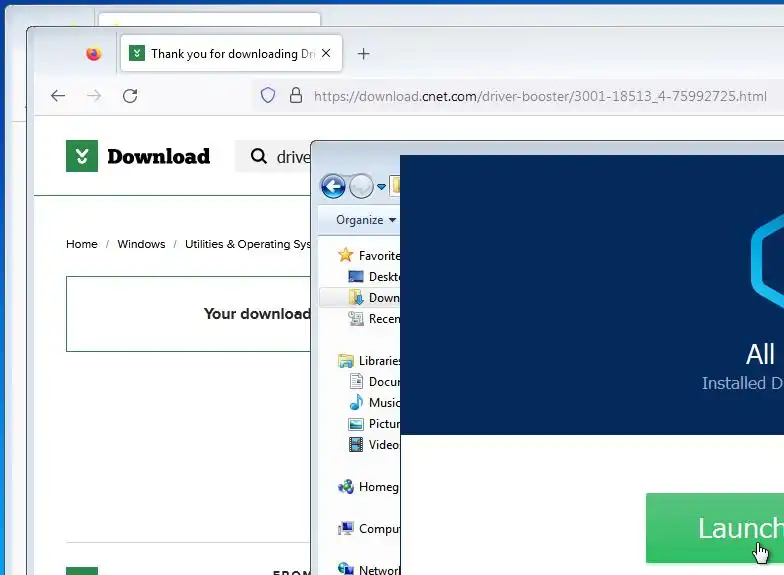
Task: Open the tracking protection shield icon
Action: [268, 95]
